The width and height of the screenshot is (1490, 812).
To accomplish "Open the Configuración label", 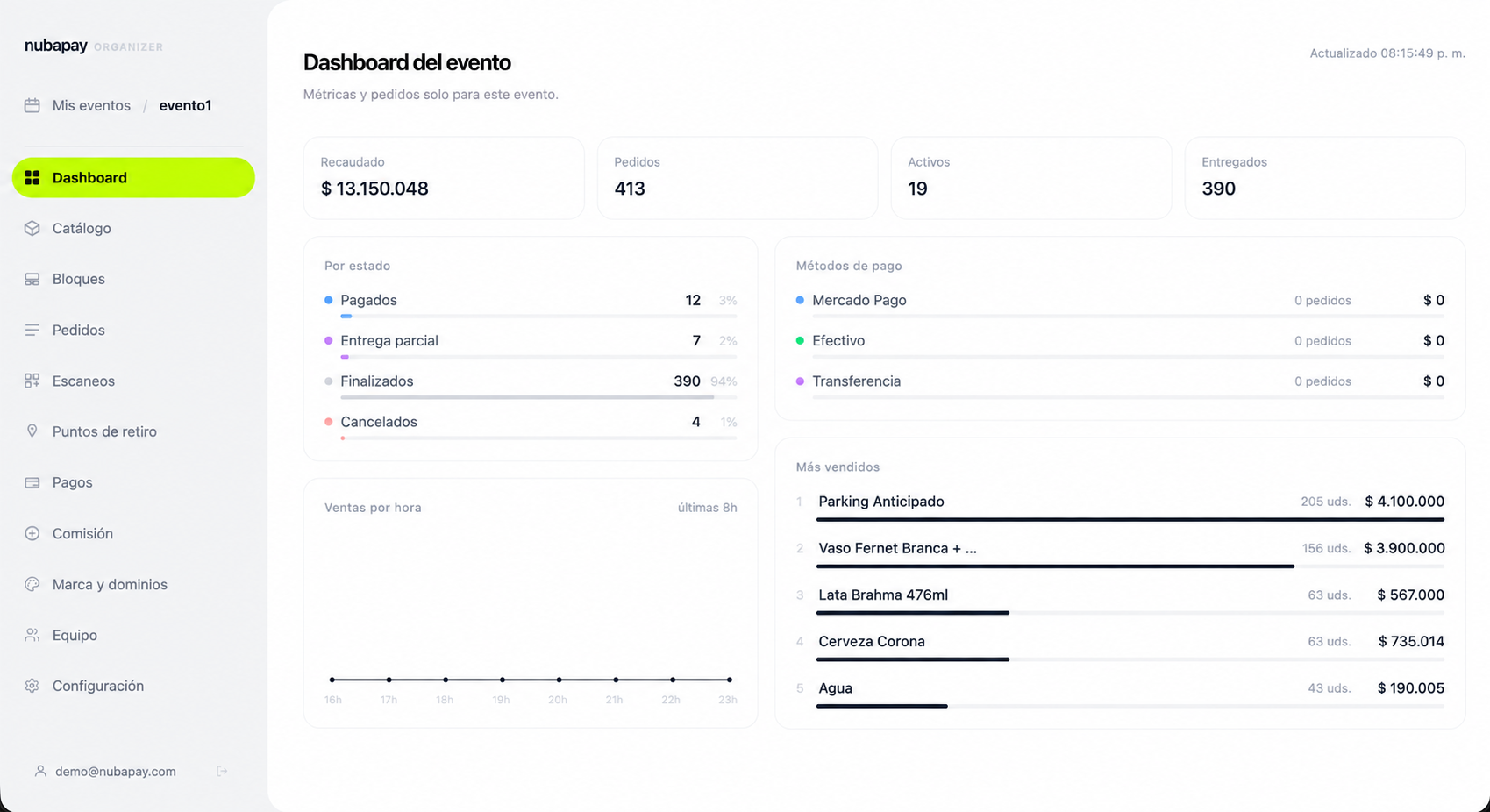I will (98, 686).
